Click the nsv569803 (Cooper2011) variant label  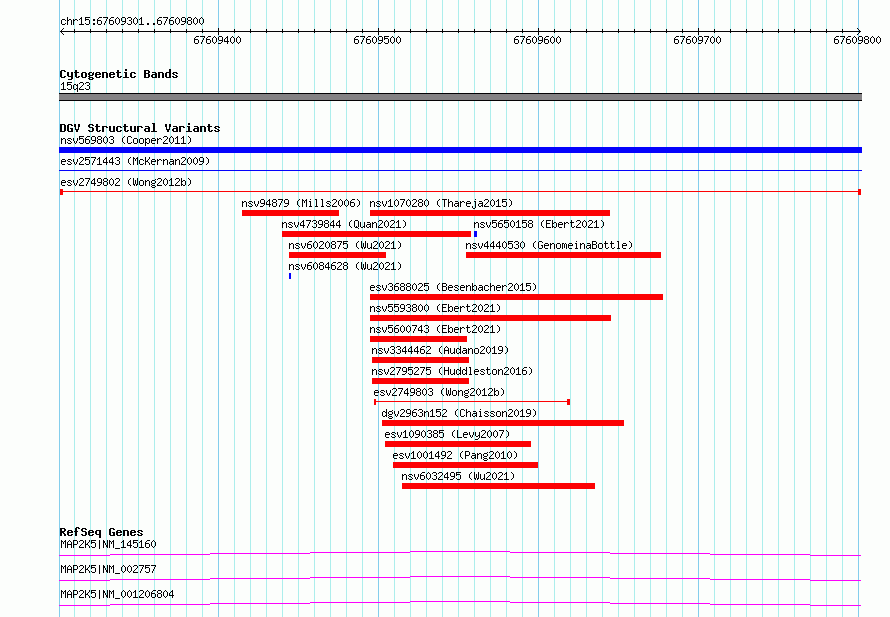pos(126,140)
